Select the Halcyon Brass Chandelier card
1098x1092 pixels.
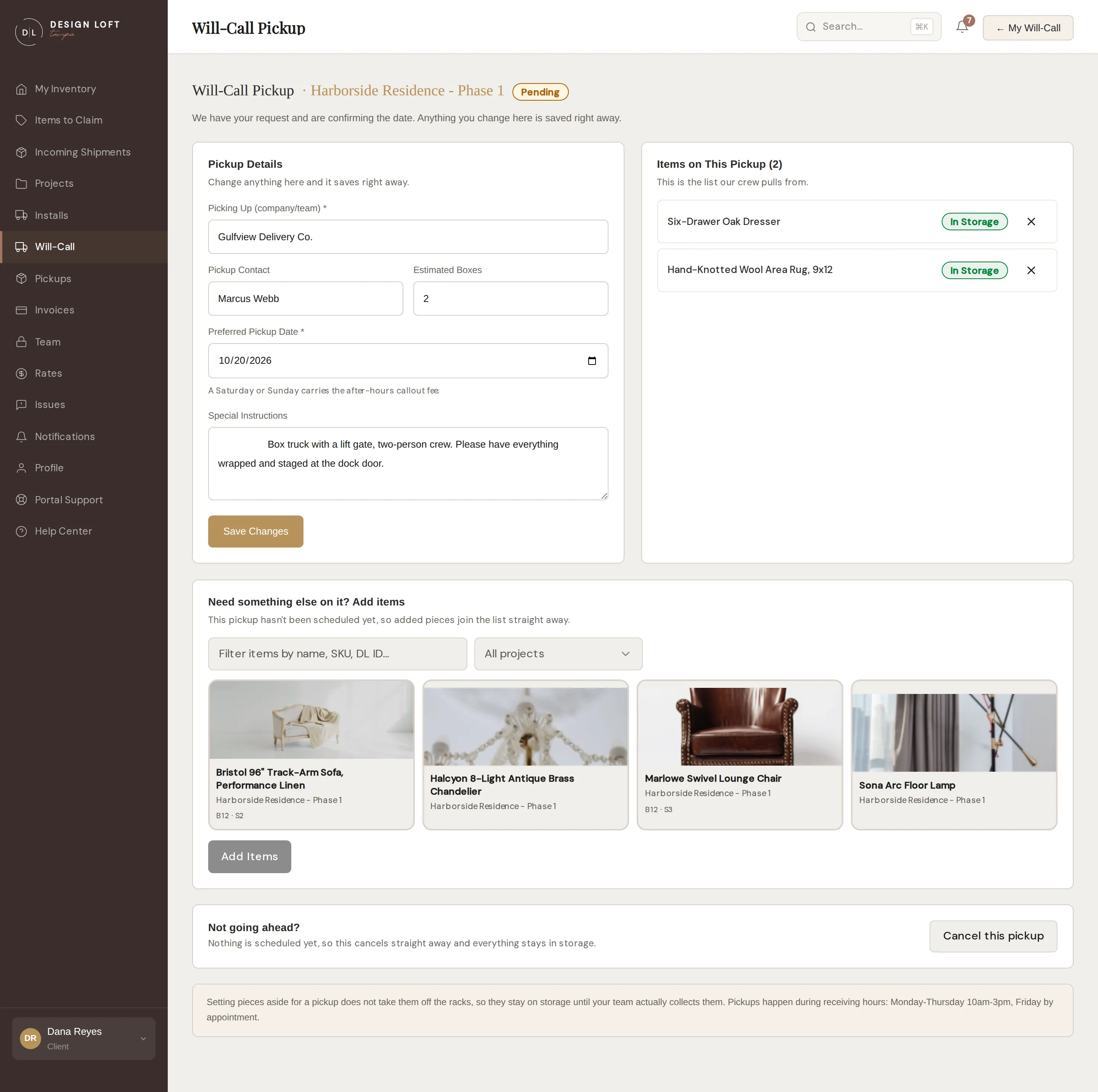[525, 755]
